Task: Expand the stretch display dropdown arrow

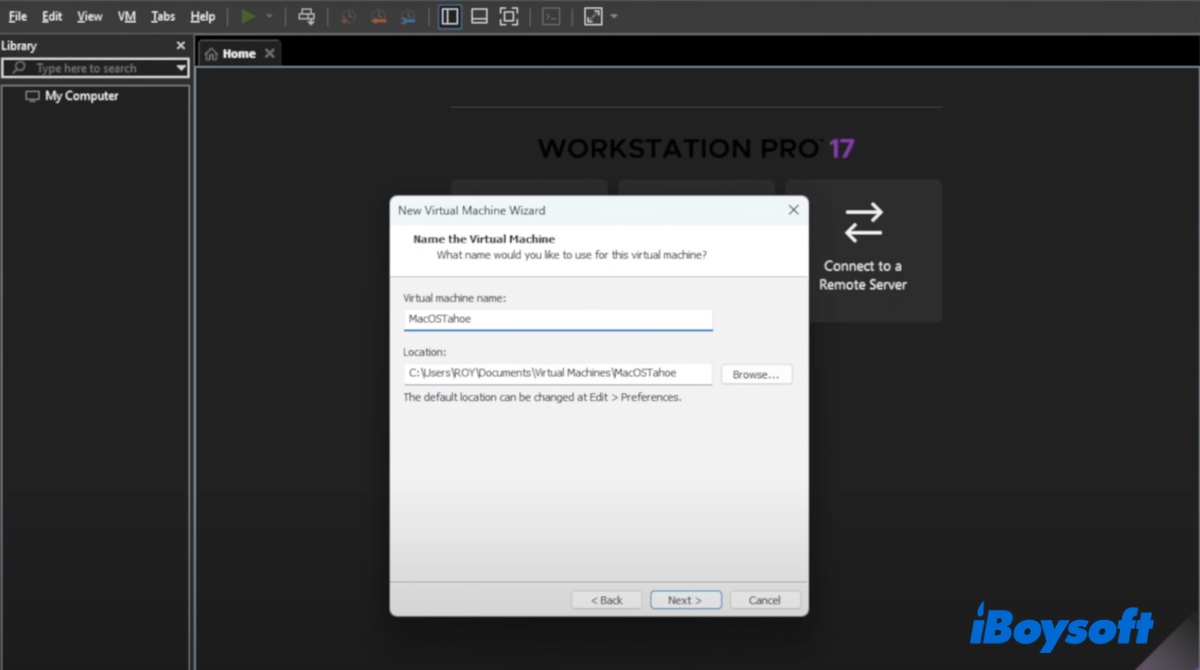Action: pyautogui.click(x=614, y=17)
